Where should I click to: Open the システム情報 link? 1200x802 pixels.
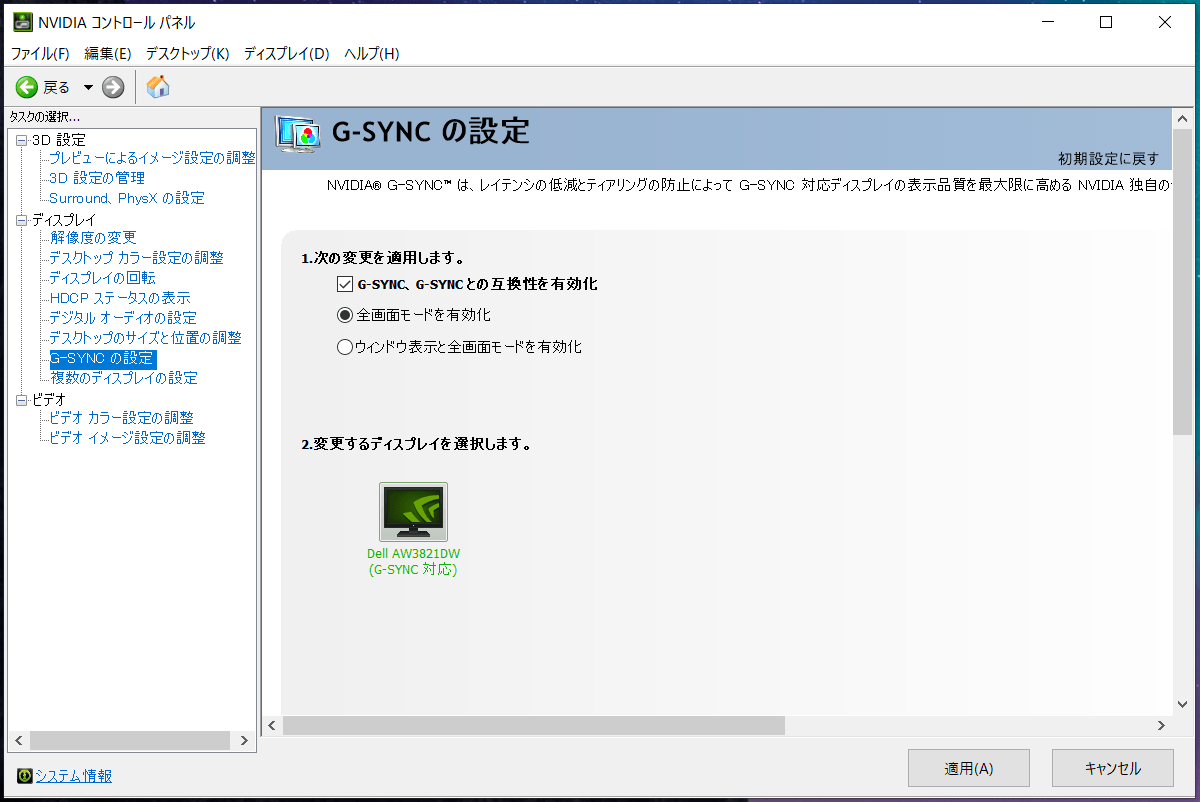(74, 776)
